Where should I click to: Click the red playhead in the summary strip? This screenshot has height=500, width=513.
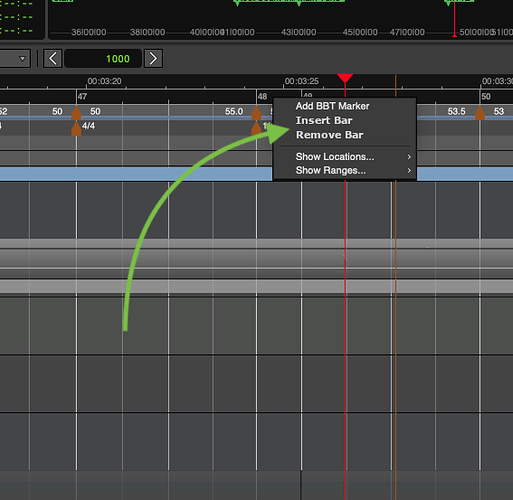coord(454,19)
